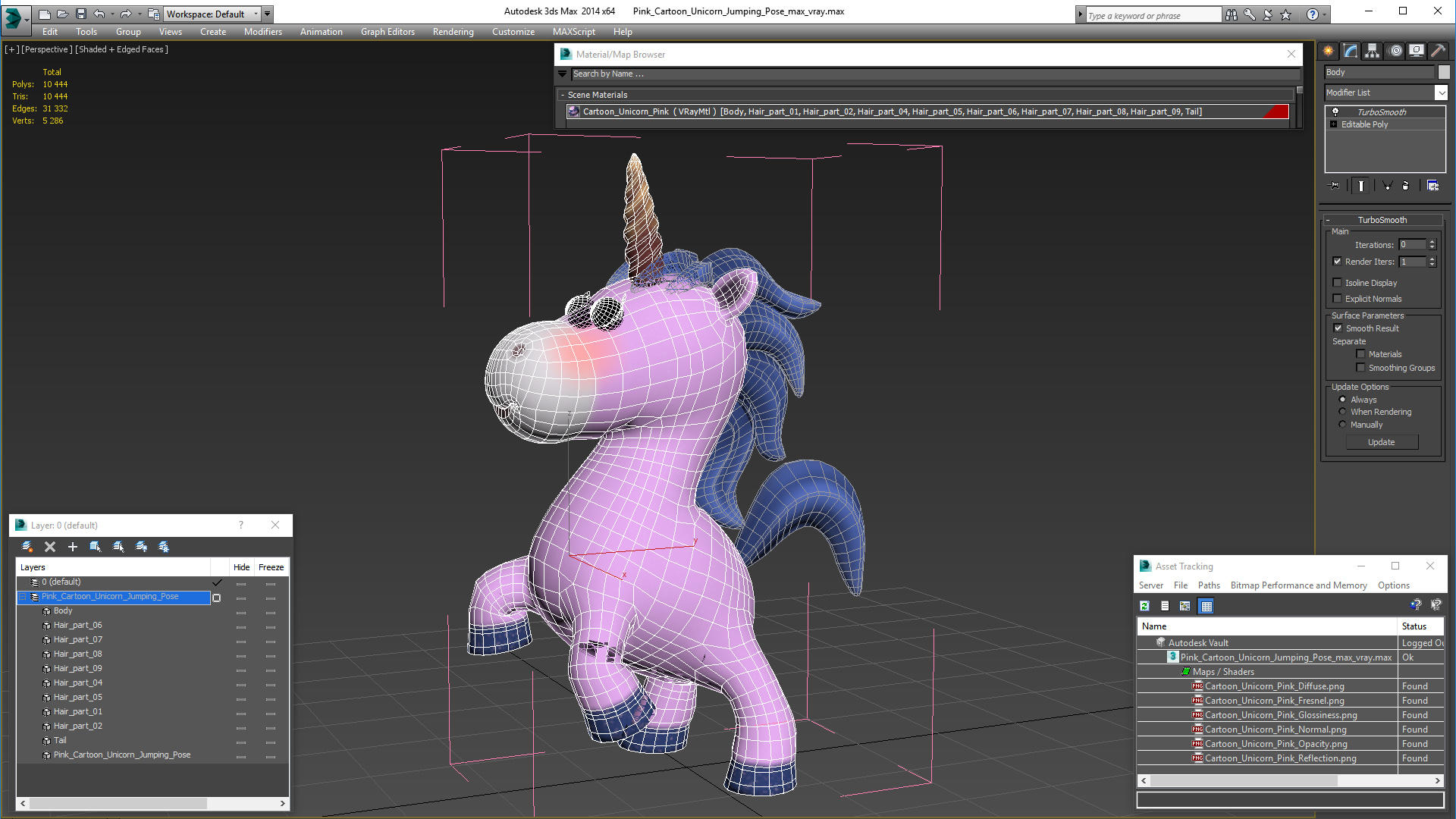Enable Isoline Display checkbox
This screenshot has height=819, width=1456.
[x=1338, y=283]
